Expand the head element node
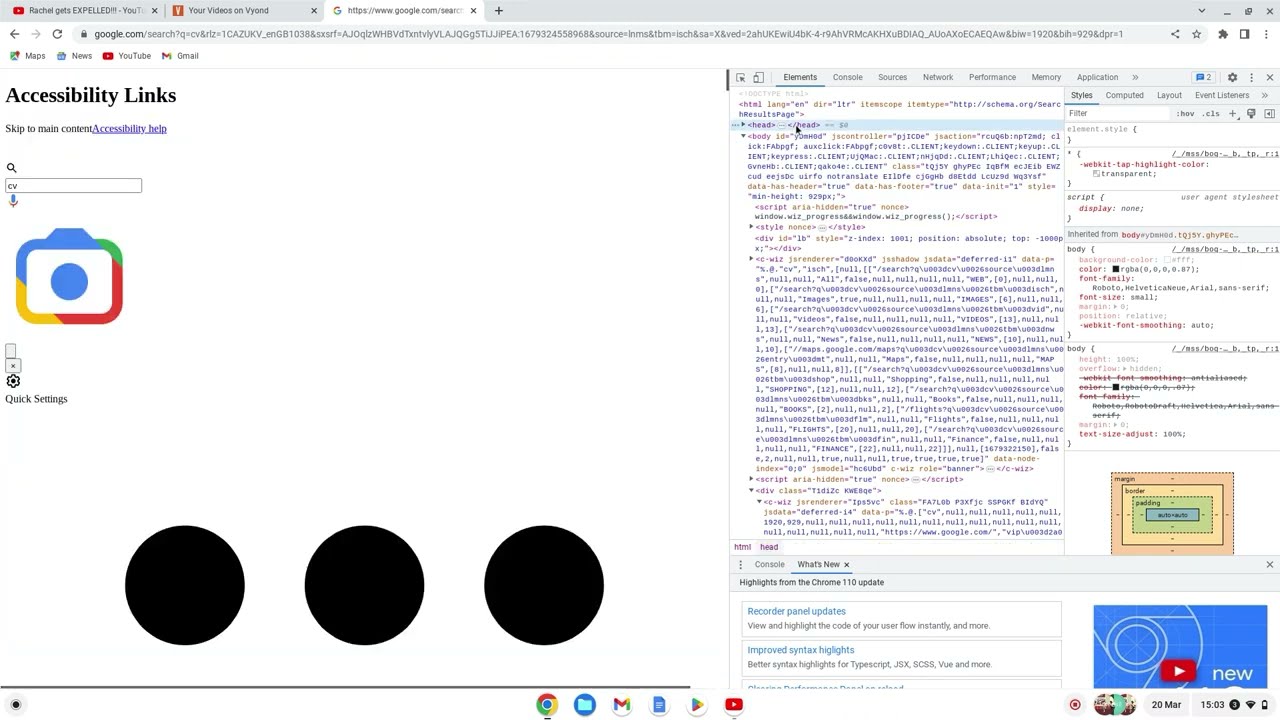The image size is (1280, 720). pos(743,125)
